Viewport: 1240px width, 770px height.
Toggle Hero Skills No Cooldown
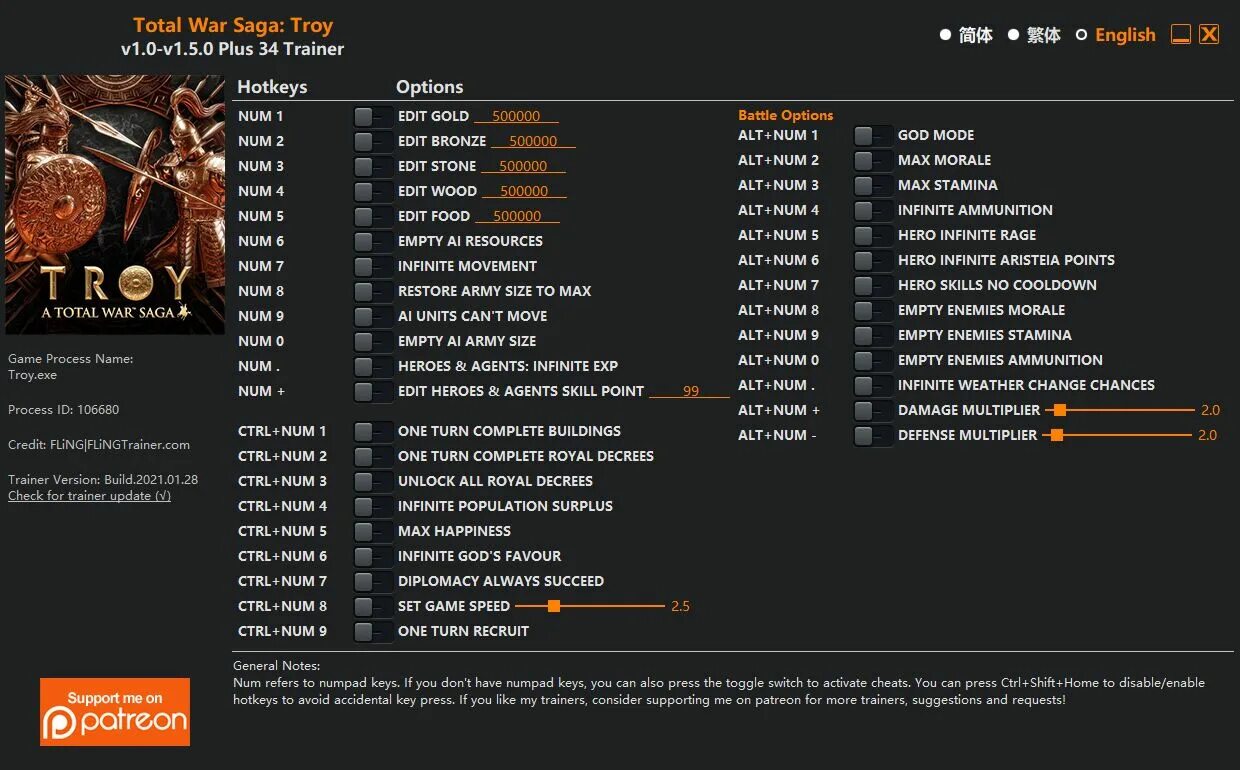tap(872, 286)
